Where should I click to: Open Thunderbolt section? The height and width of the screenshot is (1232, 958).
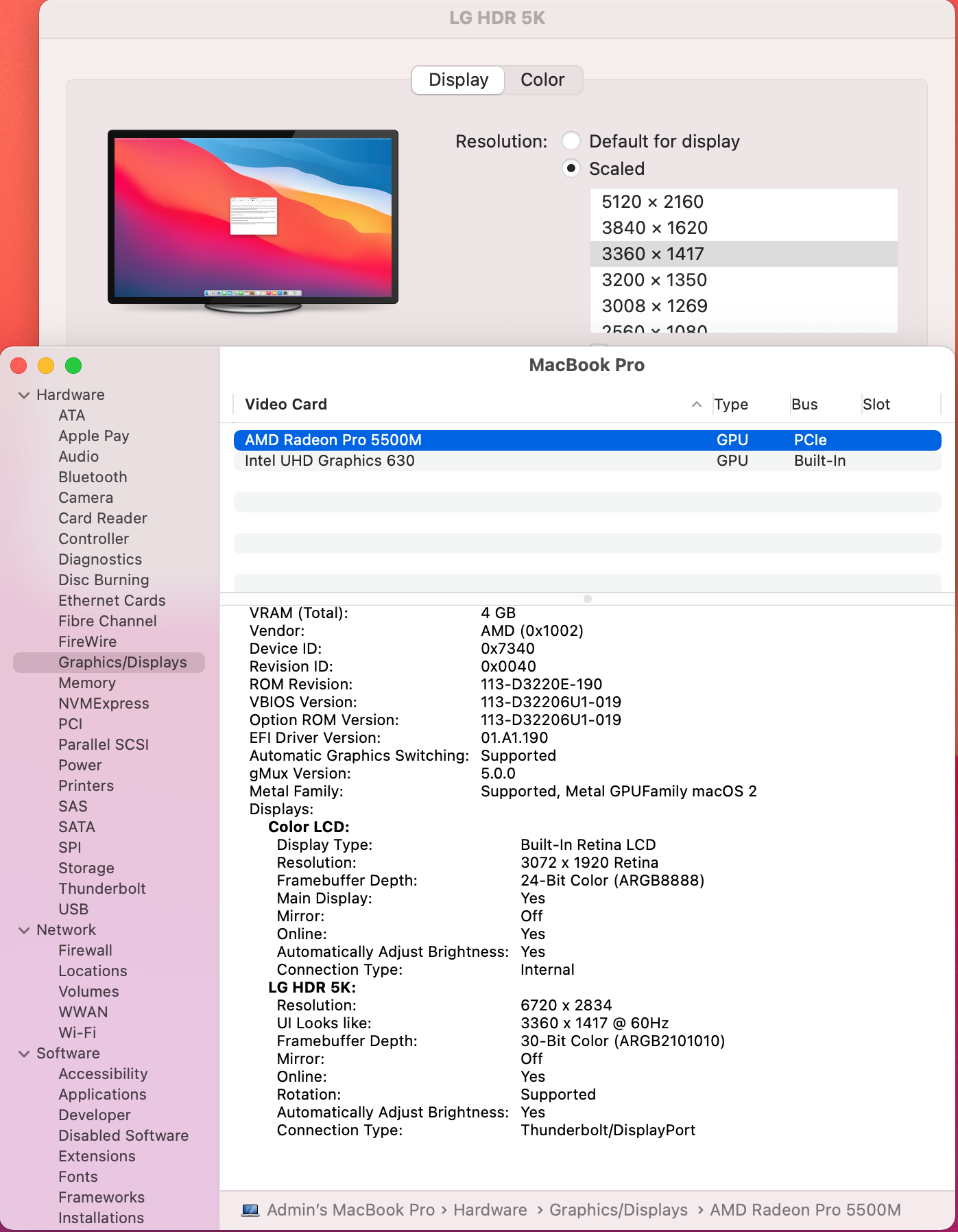click(x=102, y=889)
